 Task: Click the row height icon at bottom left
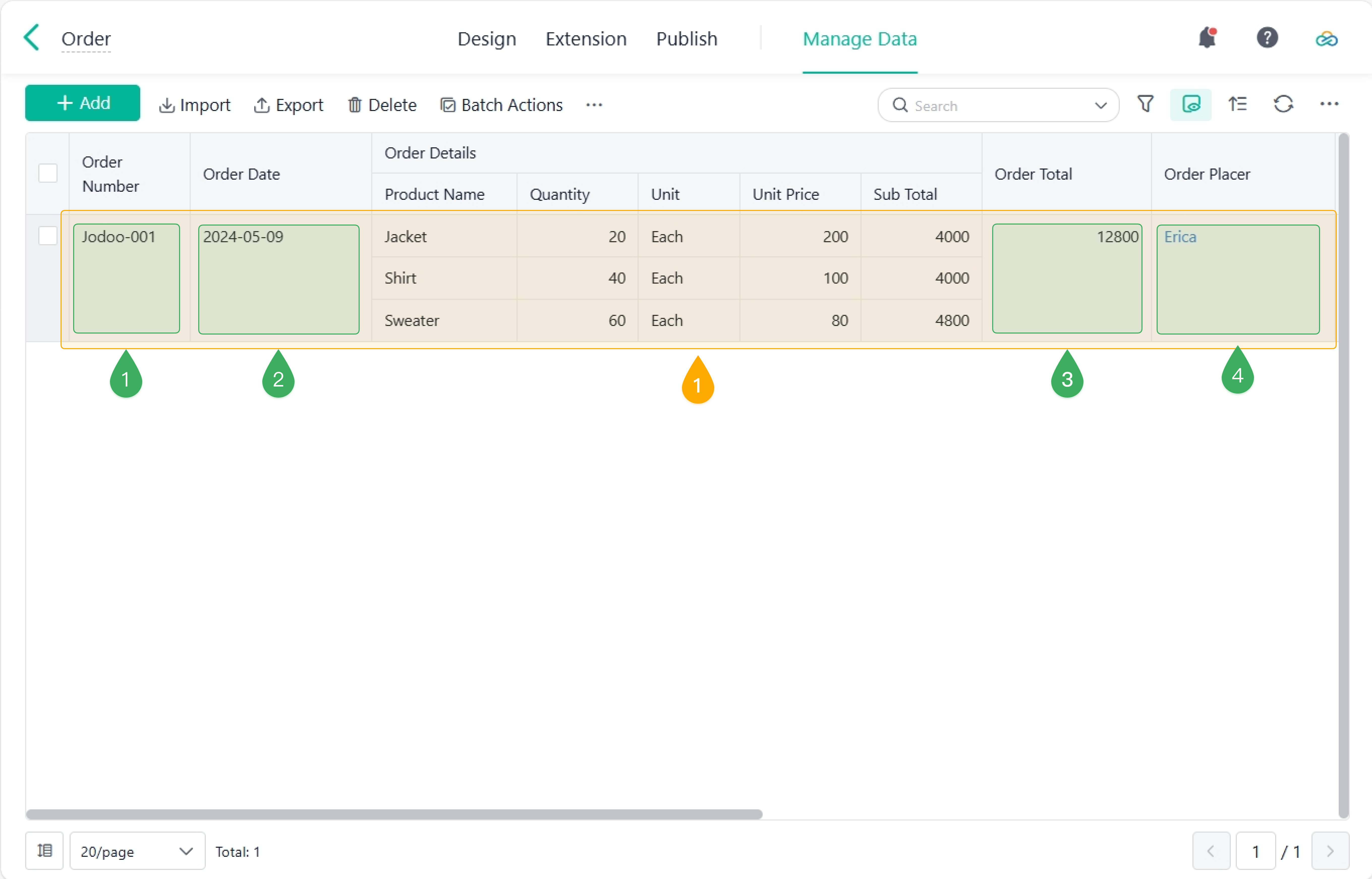point(44,850)
